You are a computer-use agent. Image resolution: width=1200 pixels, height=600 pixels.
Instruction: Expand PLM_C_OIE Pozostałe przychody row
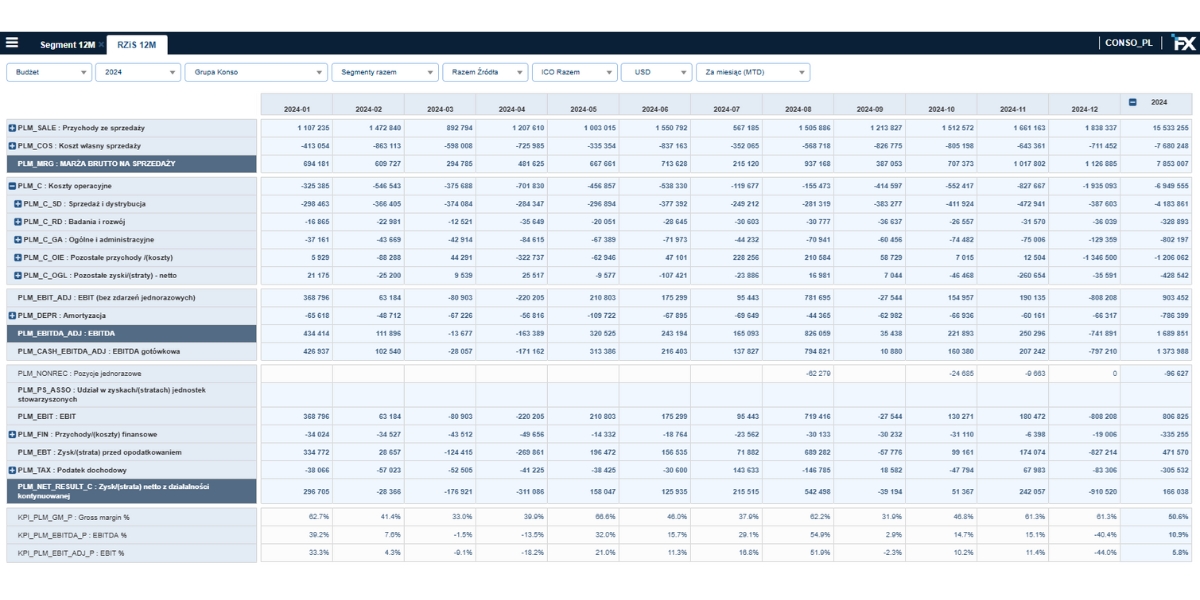(18, 257)
